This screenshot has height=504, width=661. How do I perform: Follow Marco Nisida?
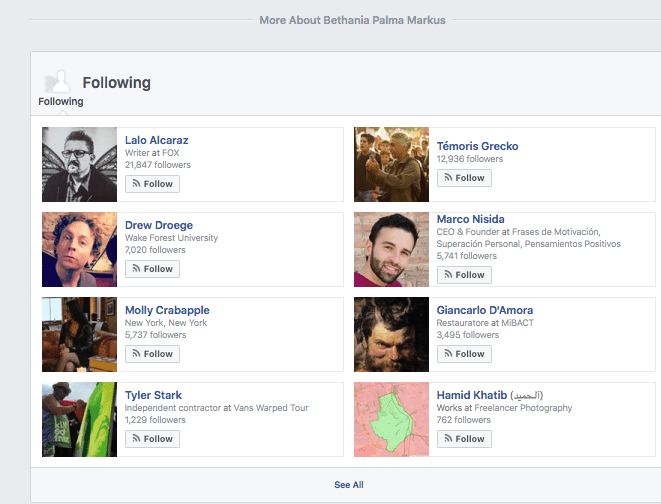pyautogui.click(x=464, y=275)
